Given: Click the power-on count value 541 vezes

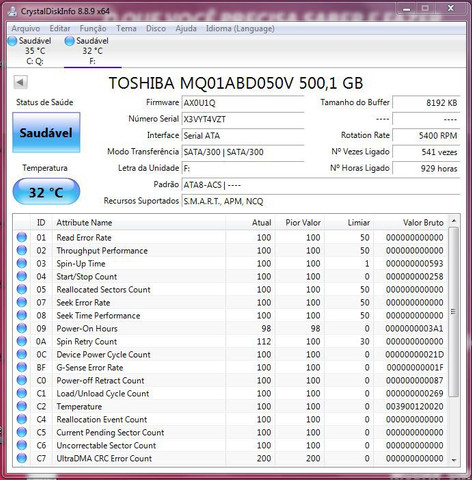Looking at the screenshot, I should pyautogui.click(x=426, y=152).
